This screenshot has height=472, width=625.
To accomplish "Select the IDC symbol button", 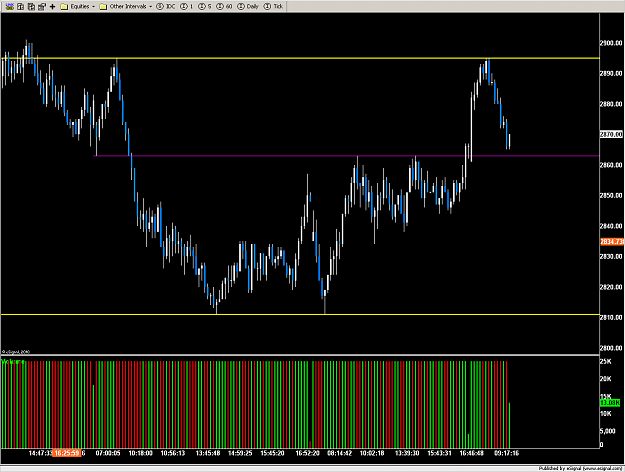I will click(165, 6).
